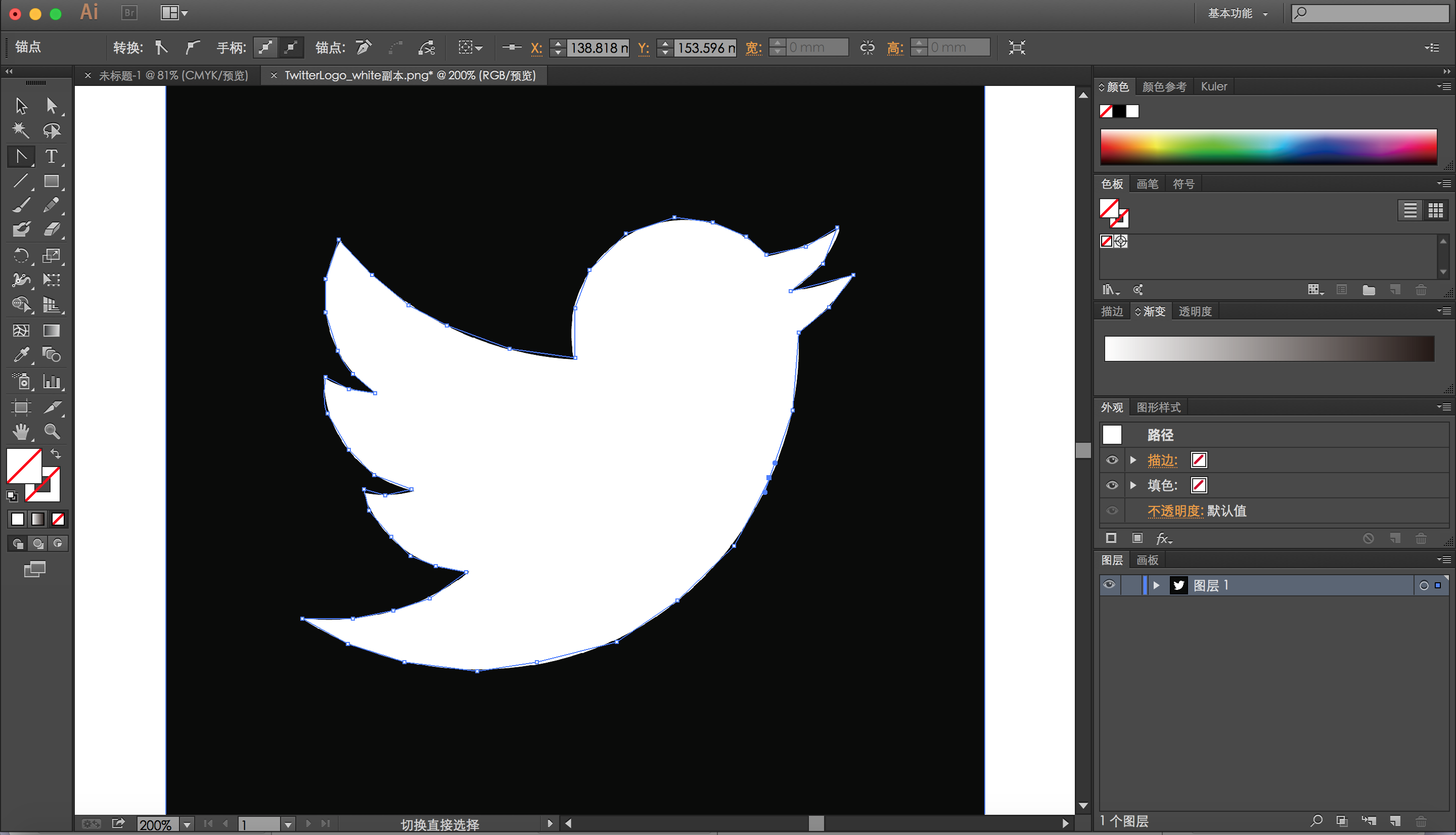
Task: Select the Eyedropper tool
Action: 21,355
